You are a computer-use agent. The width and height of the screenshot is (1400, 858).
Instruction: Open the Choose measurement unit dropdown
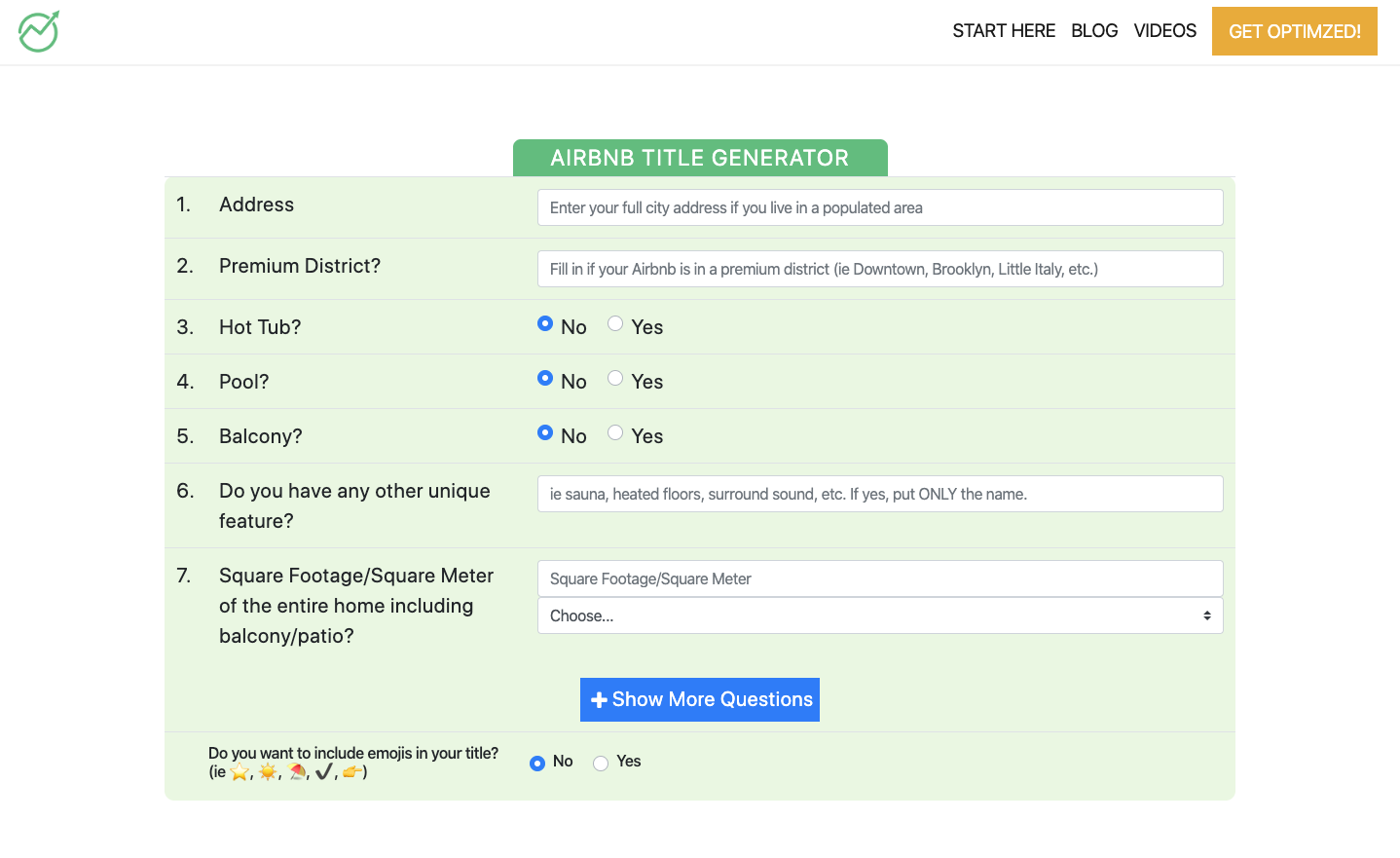[879, 616]
